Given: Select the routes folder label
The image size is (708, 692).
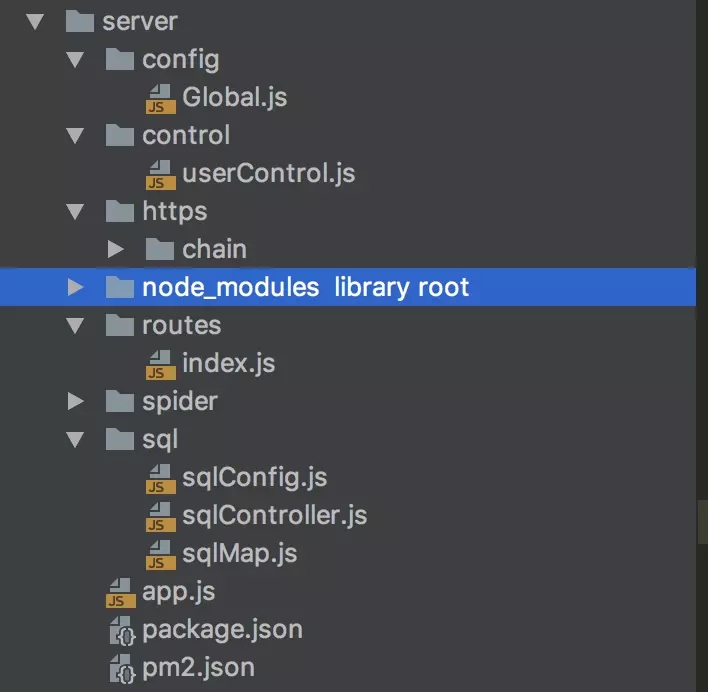Looking at the screenshot, I should coord(182,325).
